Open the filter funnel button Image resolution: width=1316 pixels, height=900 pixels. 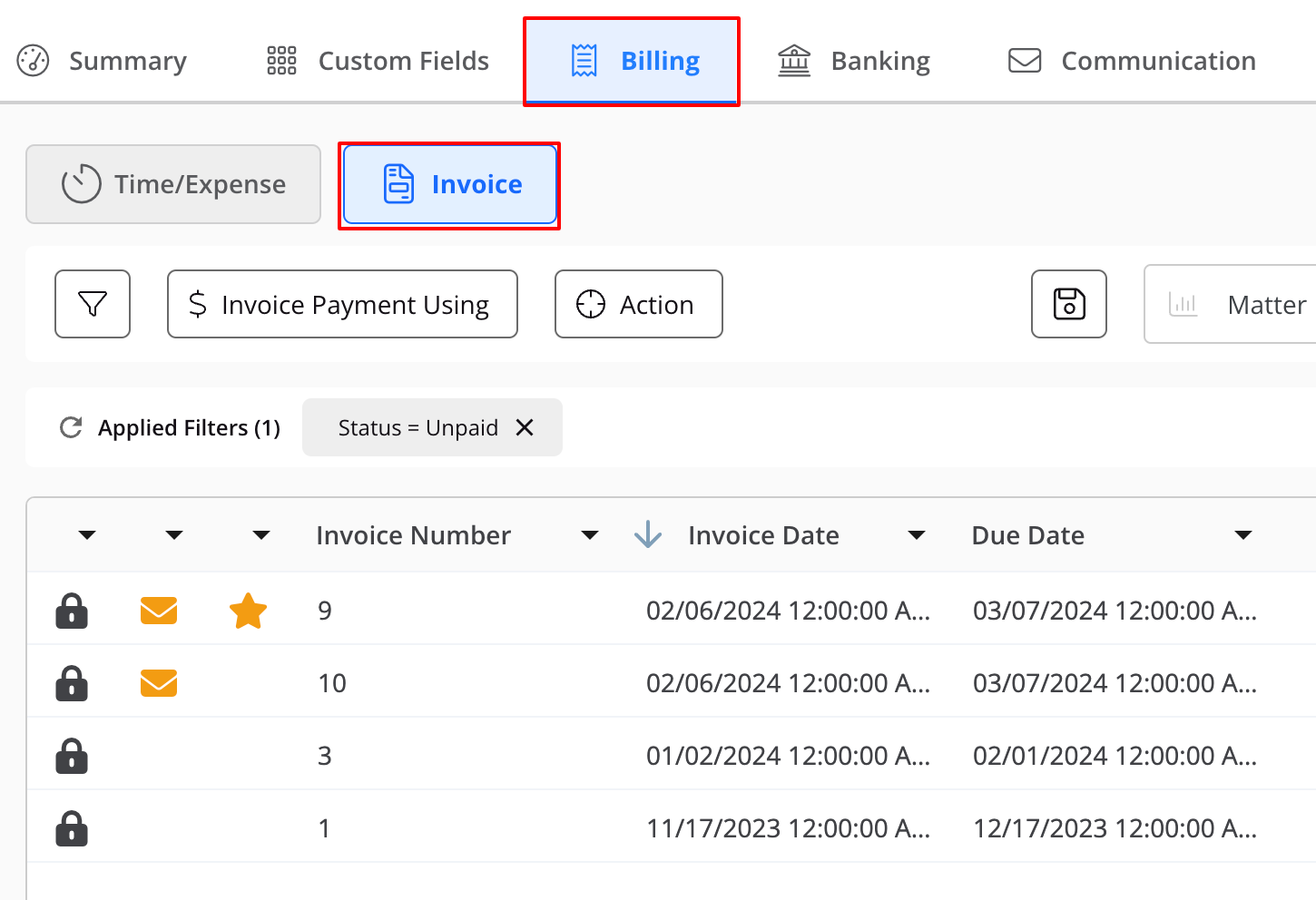pyautogui.click(x=93, y=304)
